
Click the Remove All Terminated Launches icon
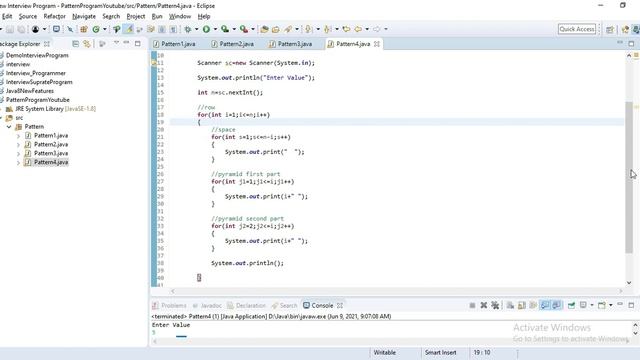tap(495, 305)
